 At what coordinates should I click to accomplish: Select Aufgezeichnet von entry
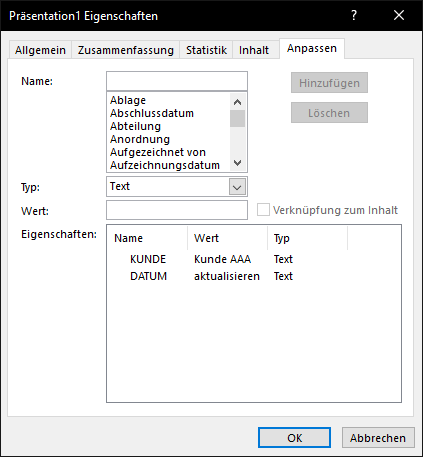(169, 152)
